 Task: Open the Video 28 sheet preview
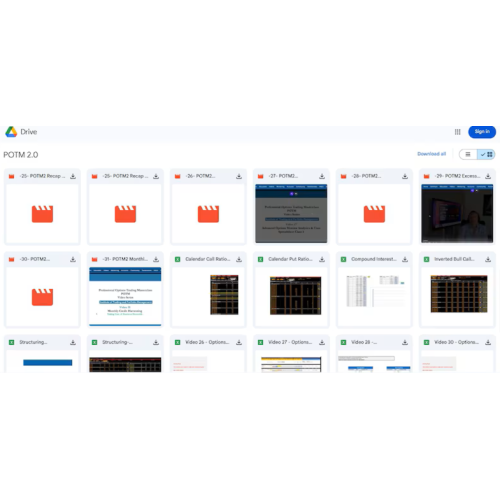[x=374, y=361]
